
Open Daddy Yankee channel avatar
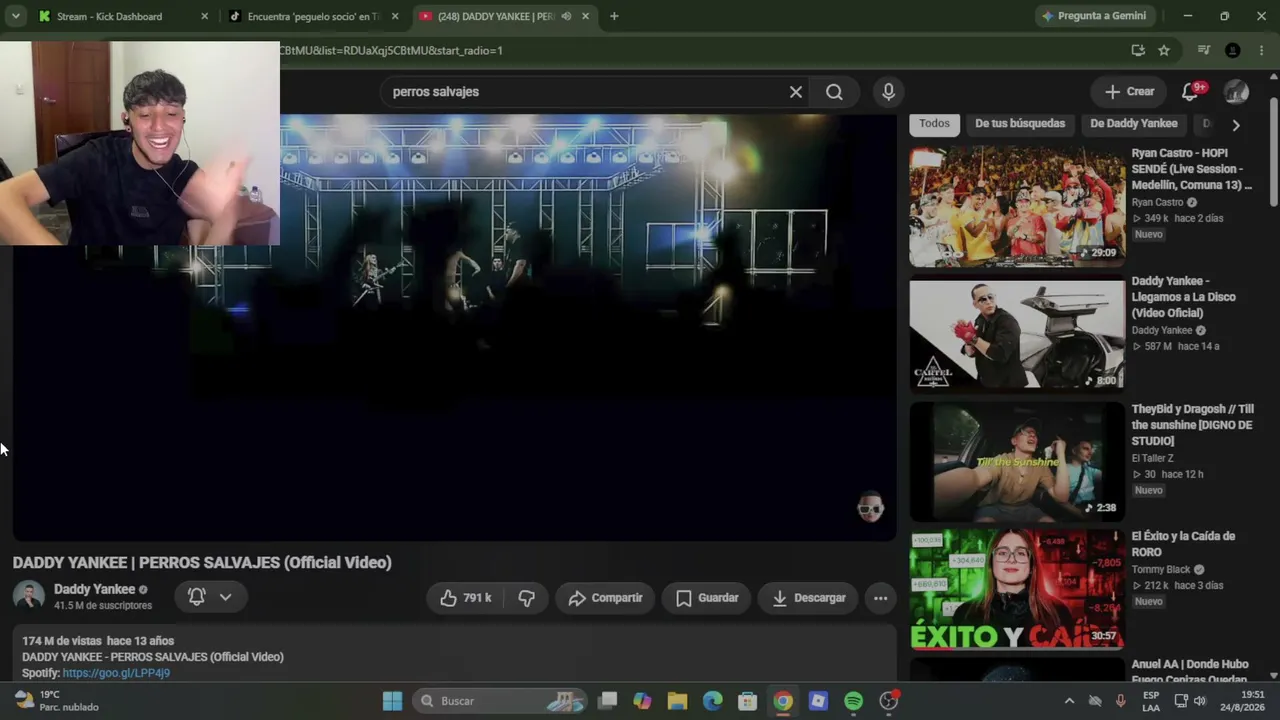point(29,596)
